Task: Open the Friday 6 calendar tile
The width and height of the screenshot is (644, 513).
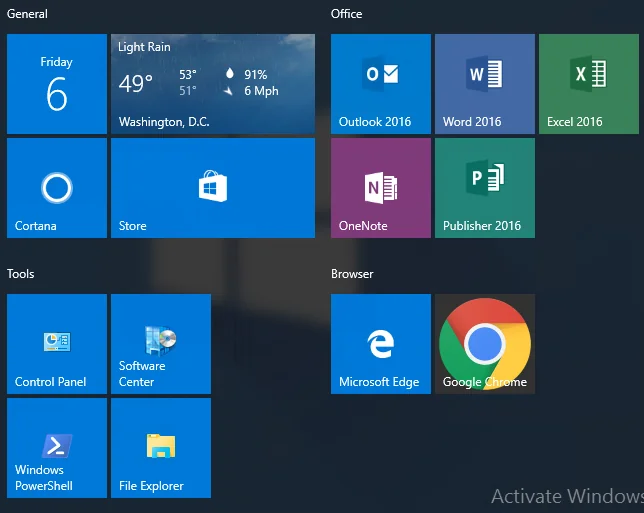Action: coord(57,84)
